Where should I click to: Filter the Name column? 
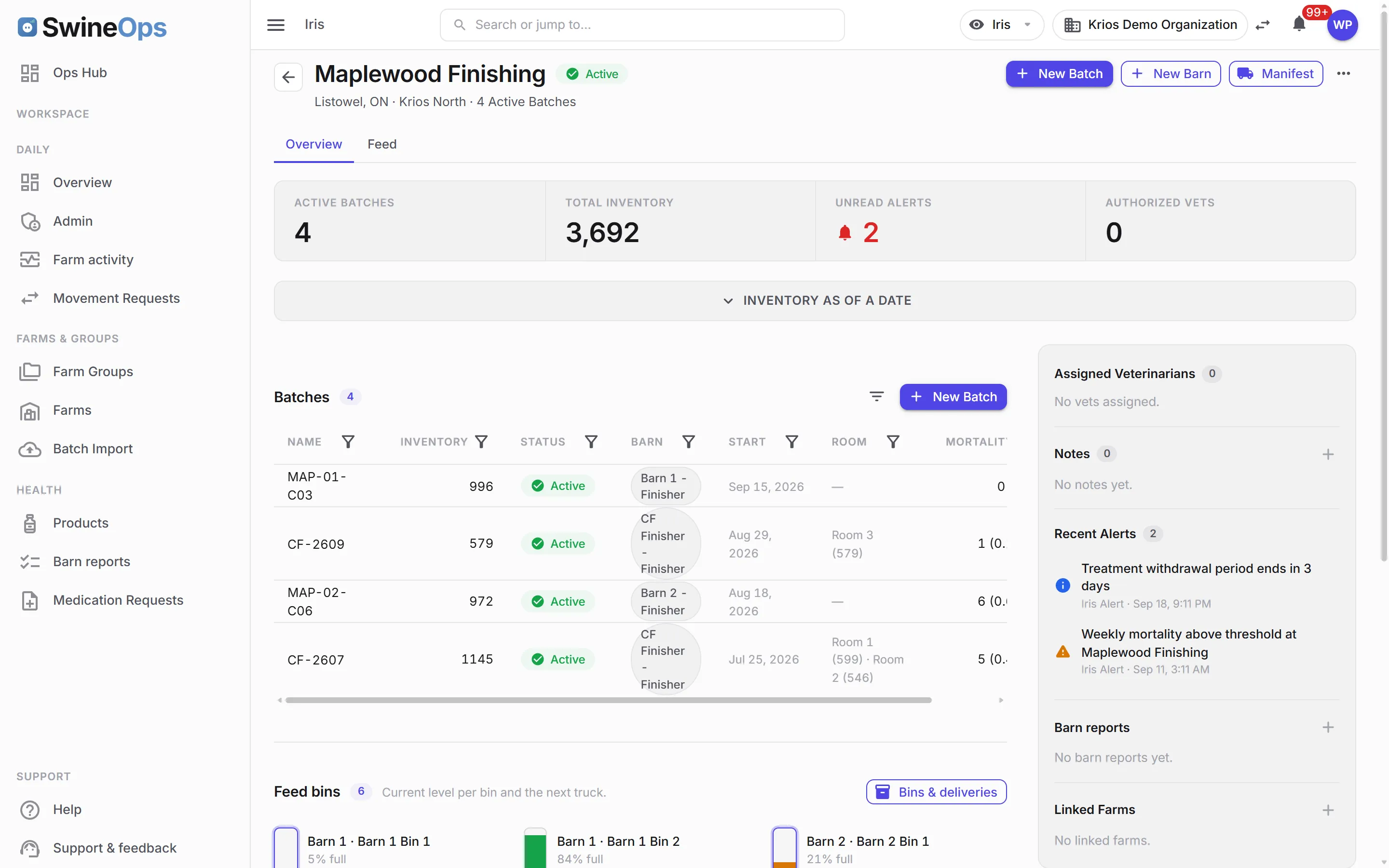point(348,441)
